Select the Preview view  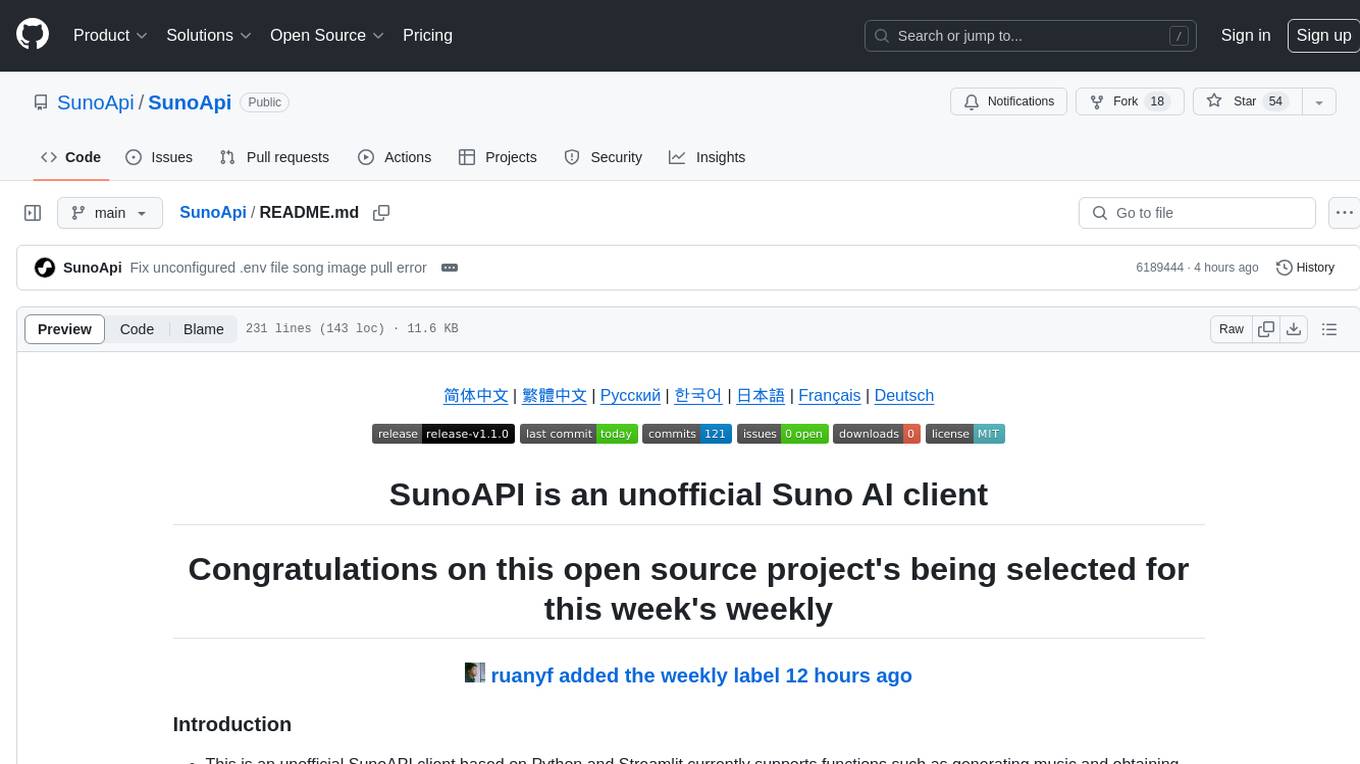65,329
